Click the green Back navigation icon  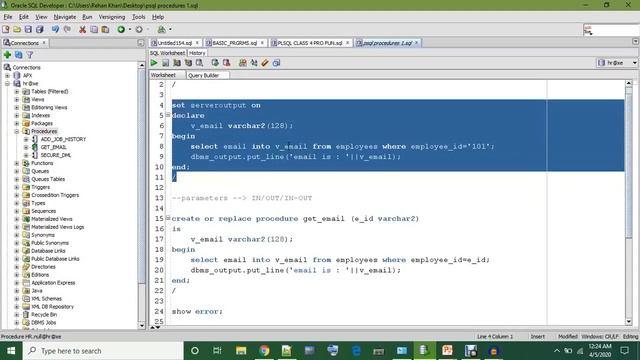coord(121,29)
